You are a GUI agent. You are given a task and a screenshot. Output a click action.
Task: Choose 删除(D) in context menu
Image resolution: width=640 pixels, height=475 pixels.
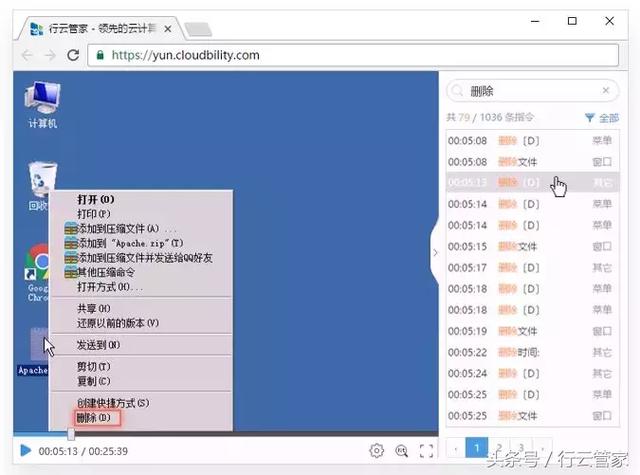tap(98, 418)
